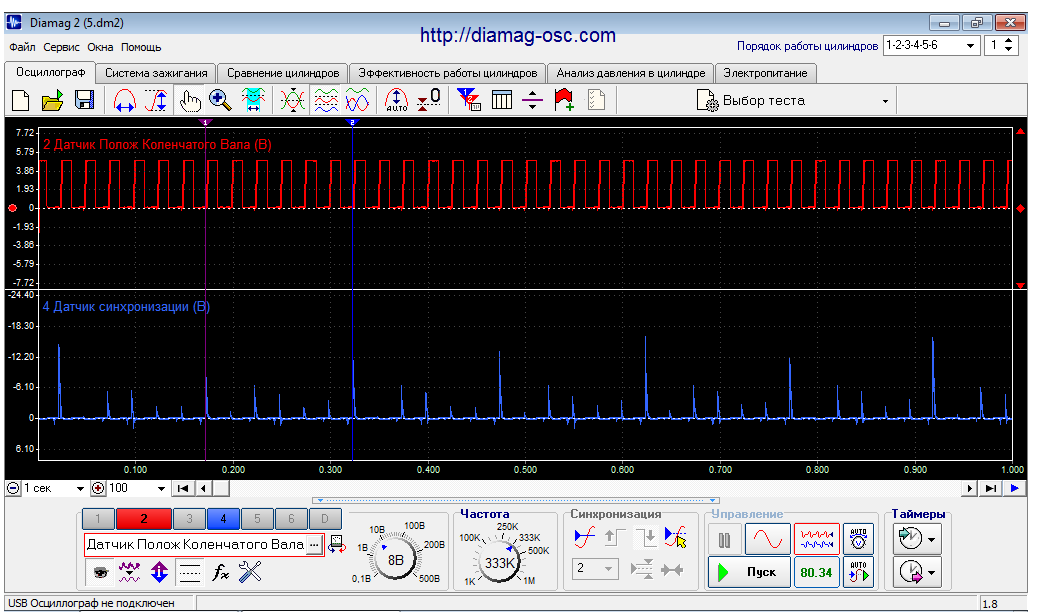Open the fx math function icon
1040x616 pixels.
(221, 572)
